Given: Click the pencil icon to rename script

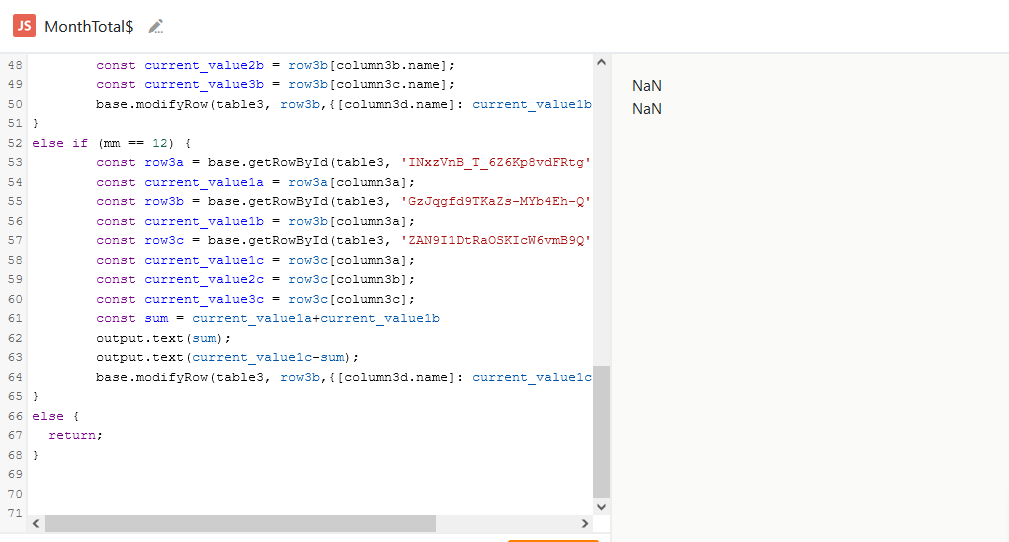Looking at the screenshot, I should (x=155, y=26).
